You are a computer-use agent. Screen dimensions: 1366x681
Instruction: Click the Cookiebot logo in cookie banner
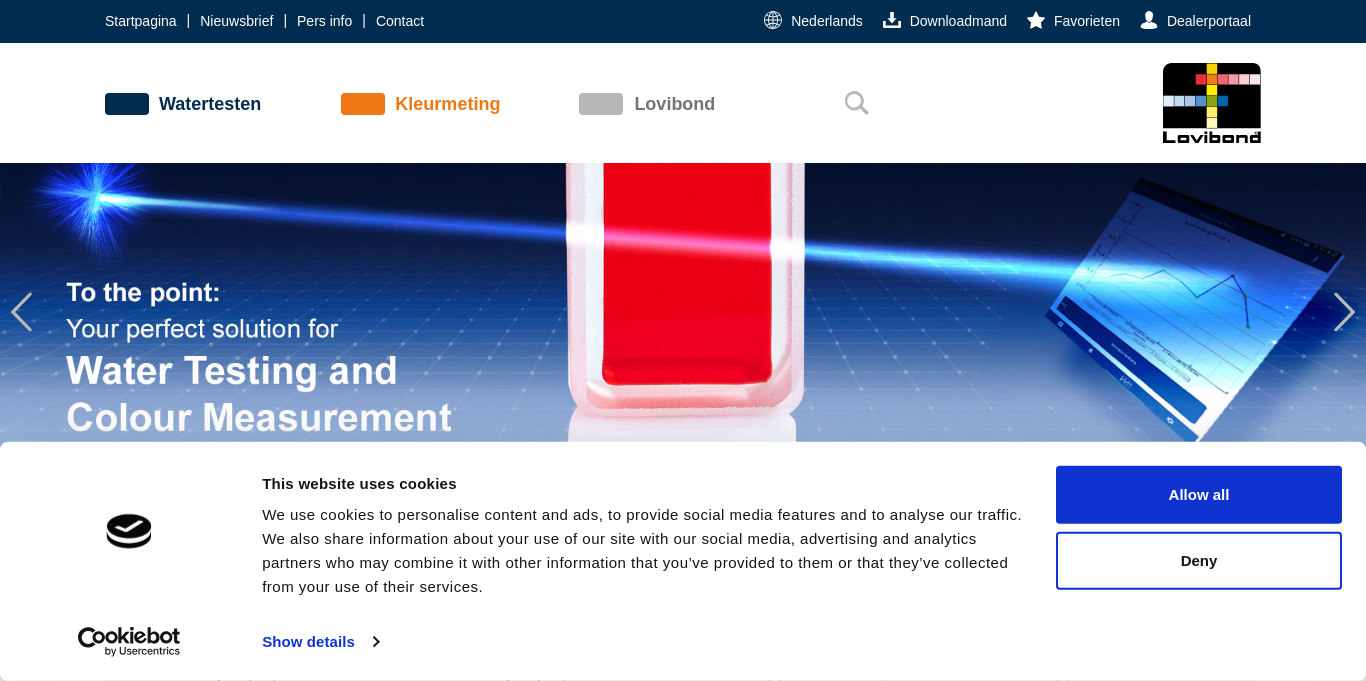129,641
